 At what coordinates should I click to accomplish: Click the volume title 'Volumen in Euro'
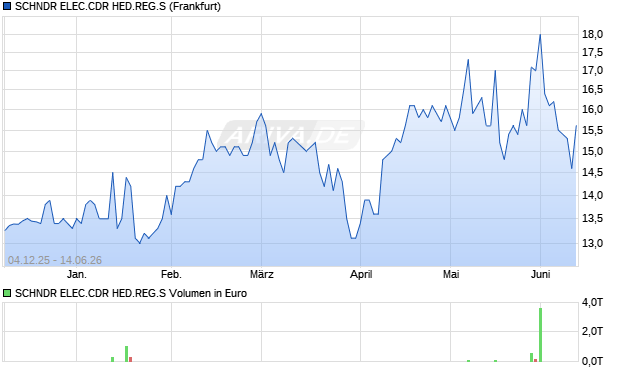208,293
